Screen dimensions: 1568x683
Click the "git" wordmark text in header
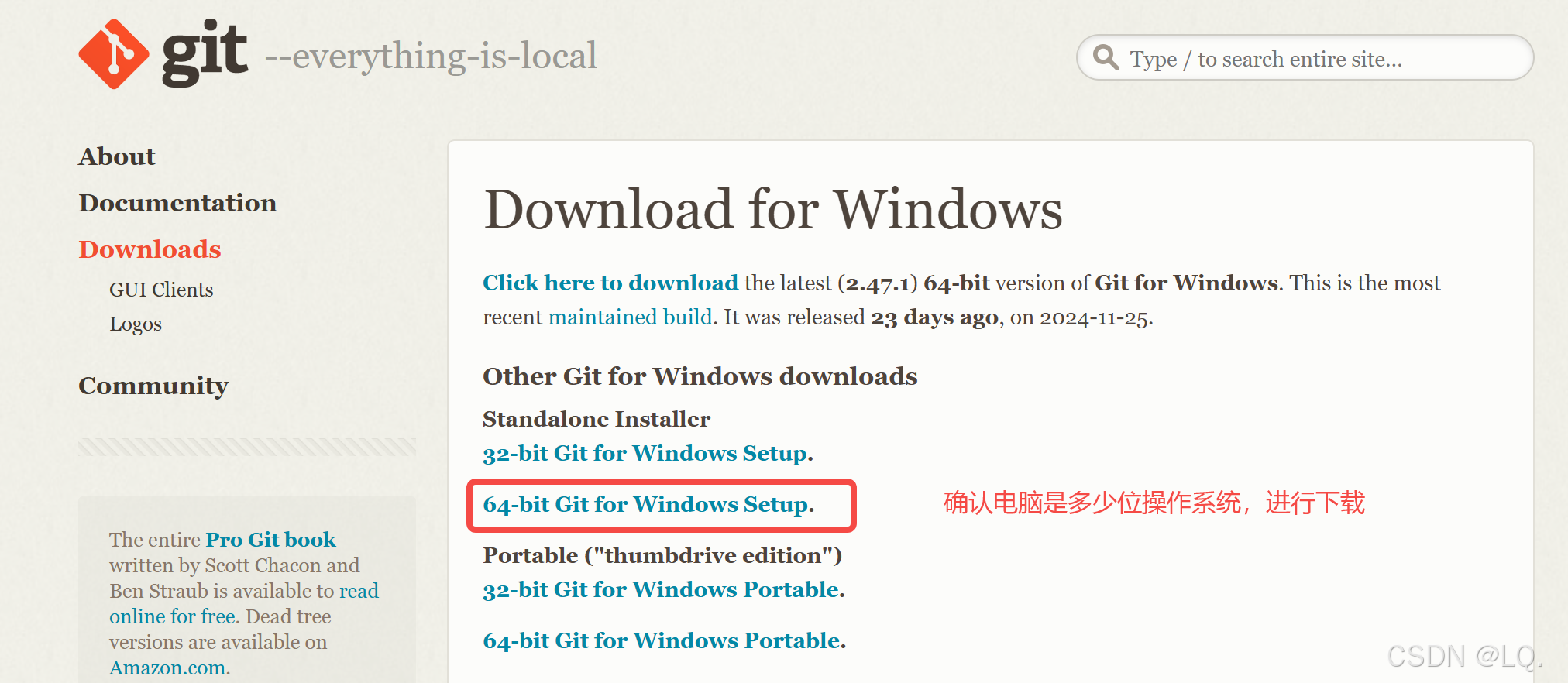(205, 53)
